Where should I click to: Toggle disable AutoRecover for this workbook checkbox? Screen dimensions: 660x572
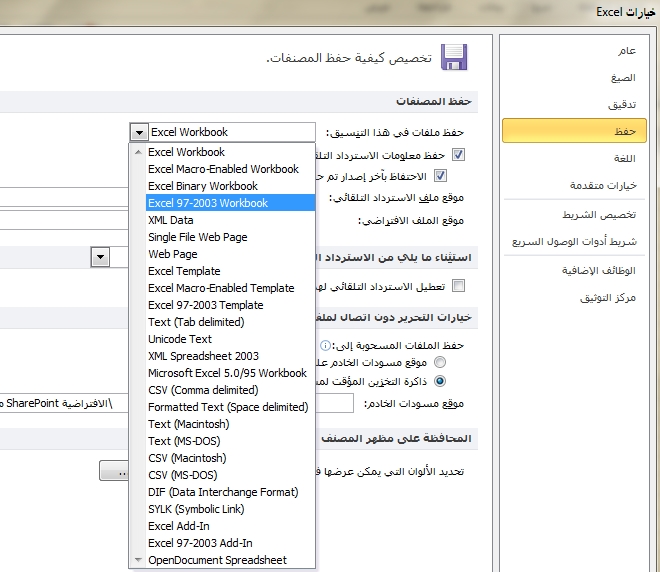click(x=458, y=286)
